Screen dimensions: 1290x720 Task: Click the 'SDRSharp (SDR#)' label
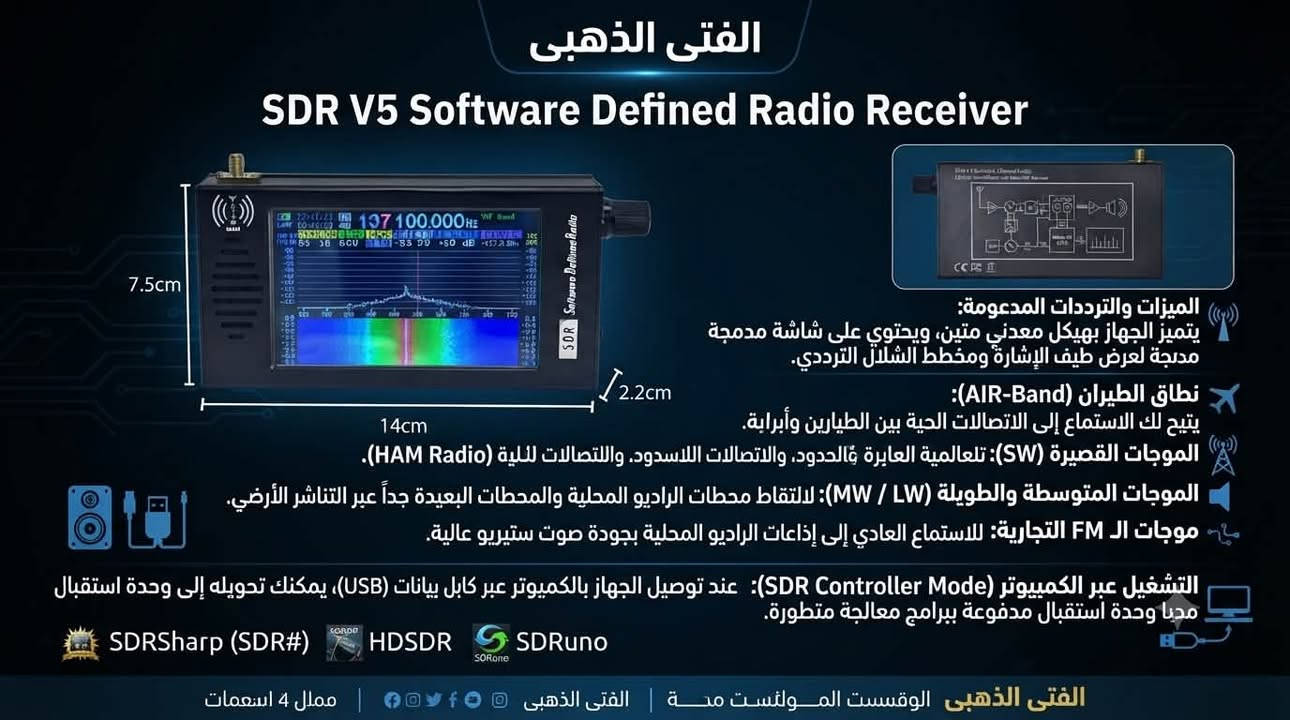point(209,642)
